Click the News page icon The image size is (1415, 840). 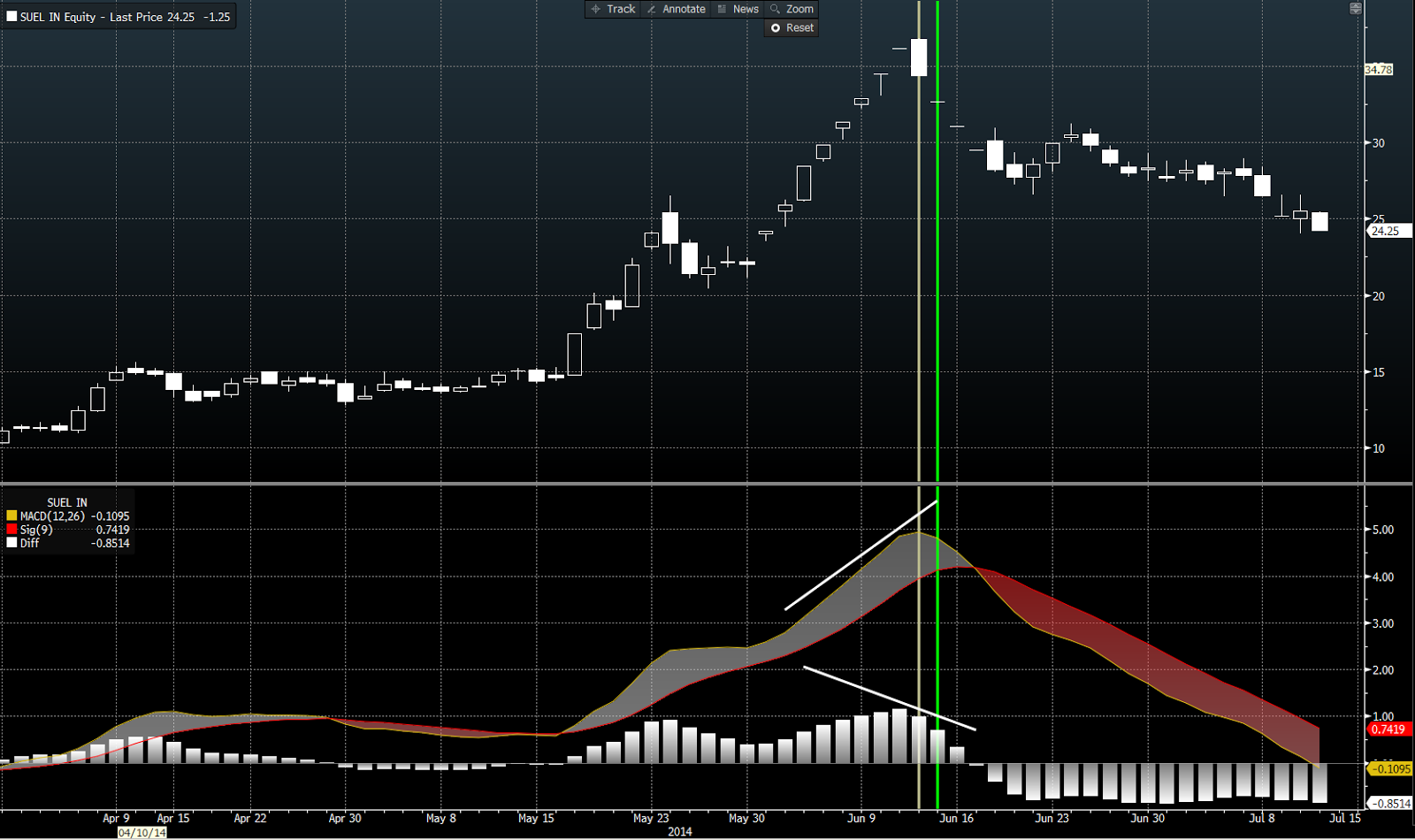(722, 9)
